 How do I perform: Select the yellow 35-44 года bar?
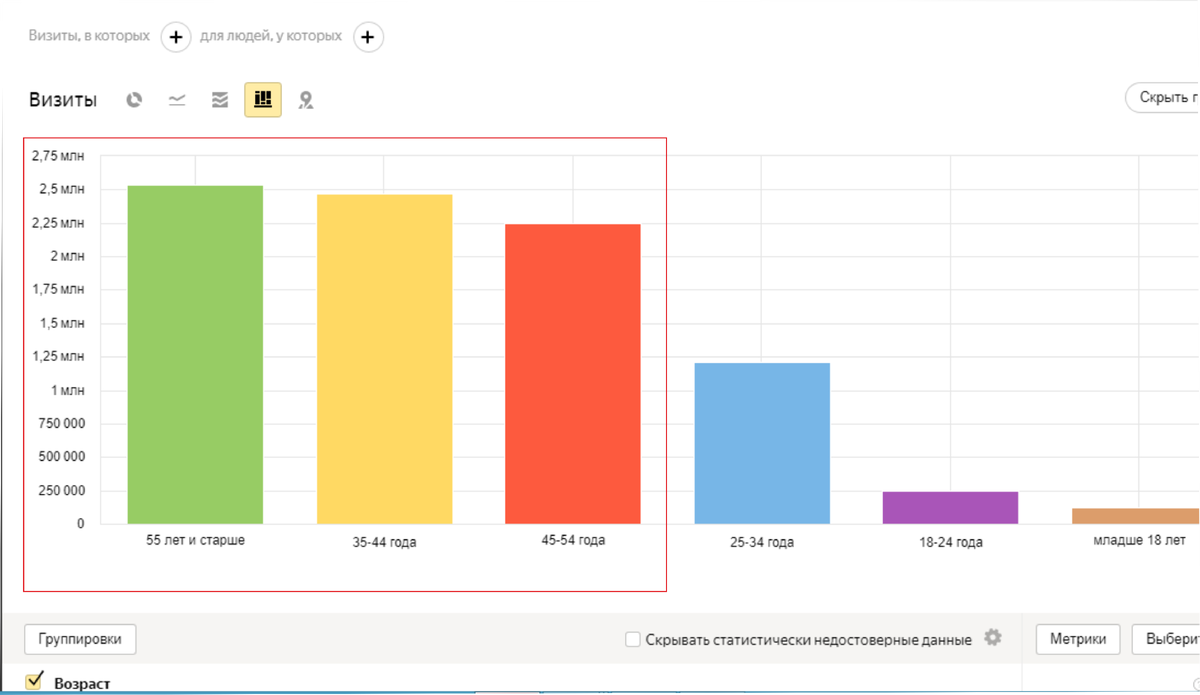(x=384, y=359)
